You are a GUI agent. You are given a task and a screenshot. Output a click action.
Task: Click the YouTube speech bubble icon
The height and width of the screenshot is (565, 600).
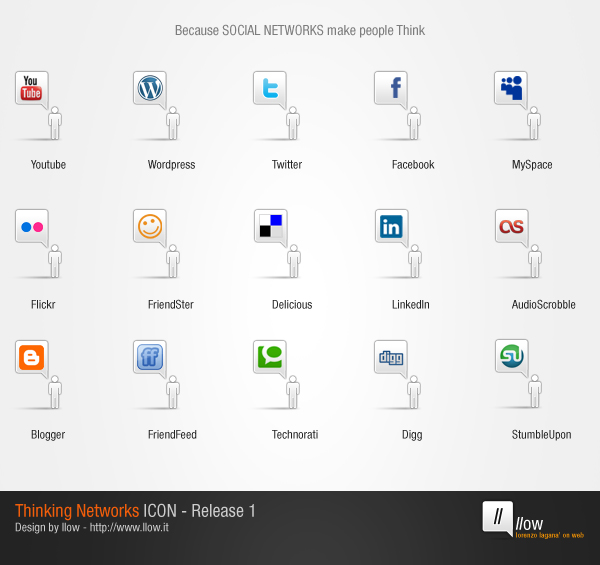tap(32, 88)
